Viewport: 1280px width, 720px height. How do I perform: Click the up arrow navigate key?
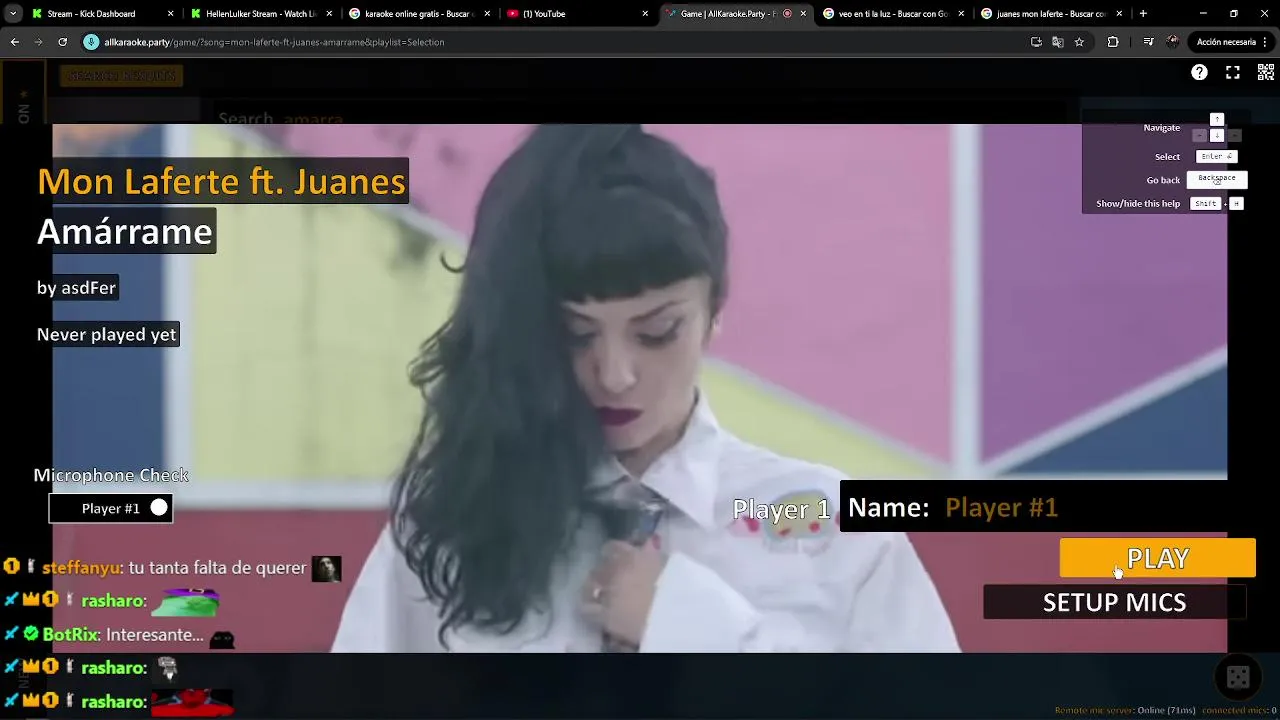[1217, 120]
